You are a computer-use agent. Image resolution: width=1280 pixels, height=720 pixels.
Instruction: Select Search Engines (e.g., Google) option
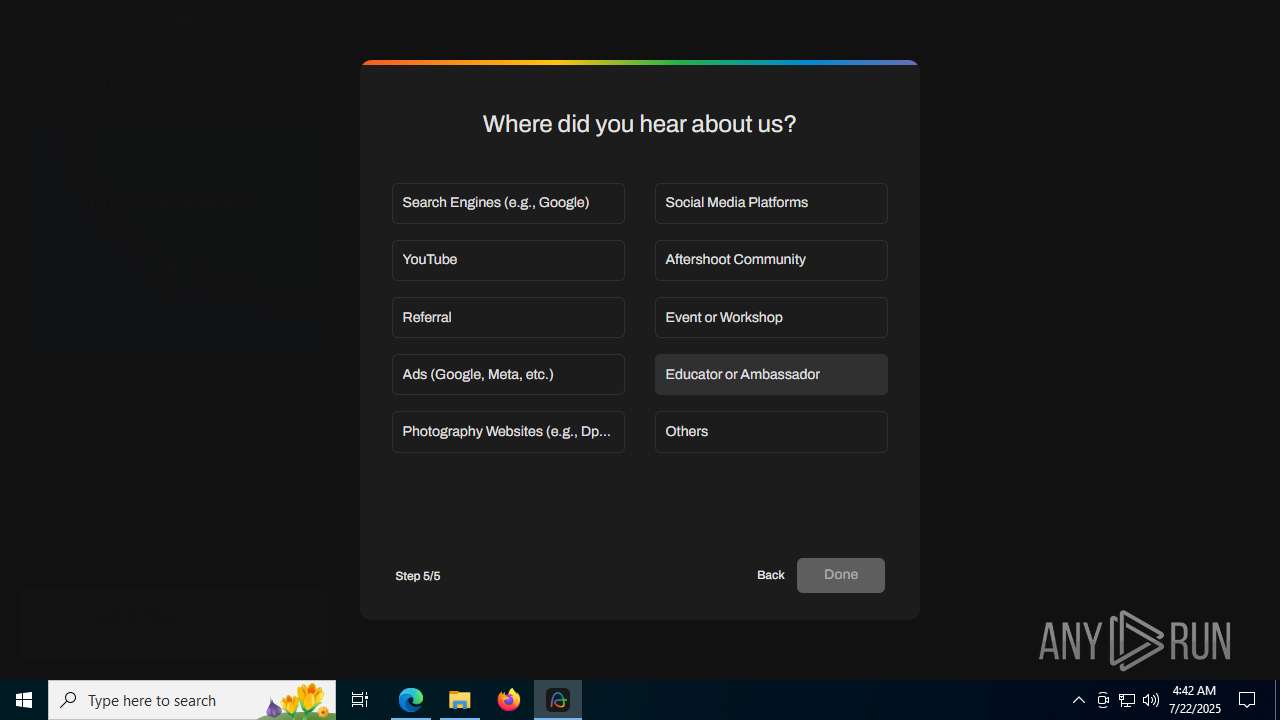coord(508,203)
